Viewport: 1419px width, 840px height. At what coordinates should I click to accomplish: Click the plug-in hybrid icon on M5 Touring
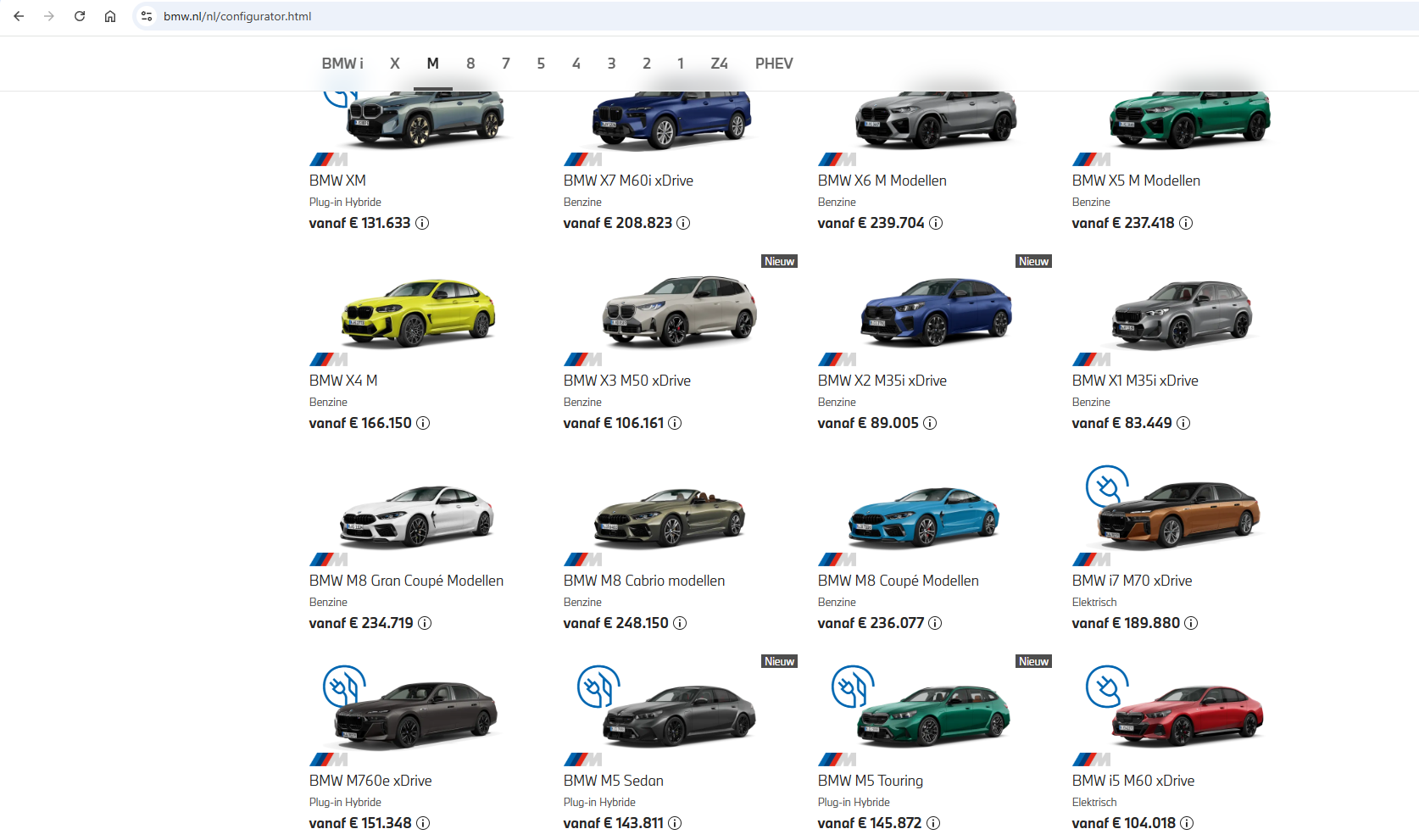tap(853, 687)
